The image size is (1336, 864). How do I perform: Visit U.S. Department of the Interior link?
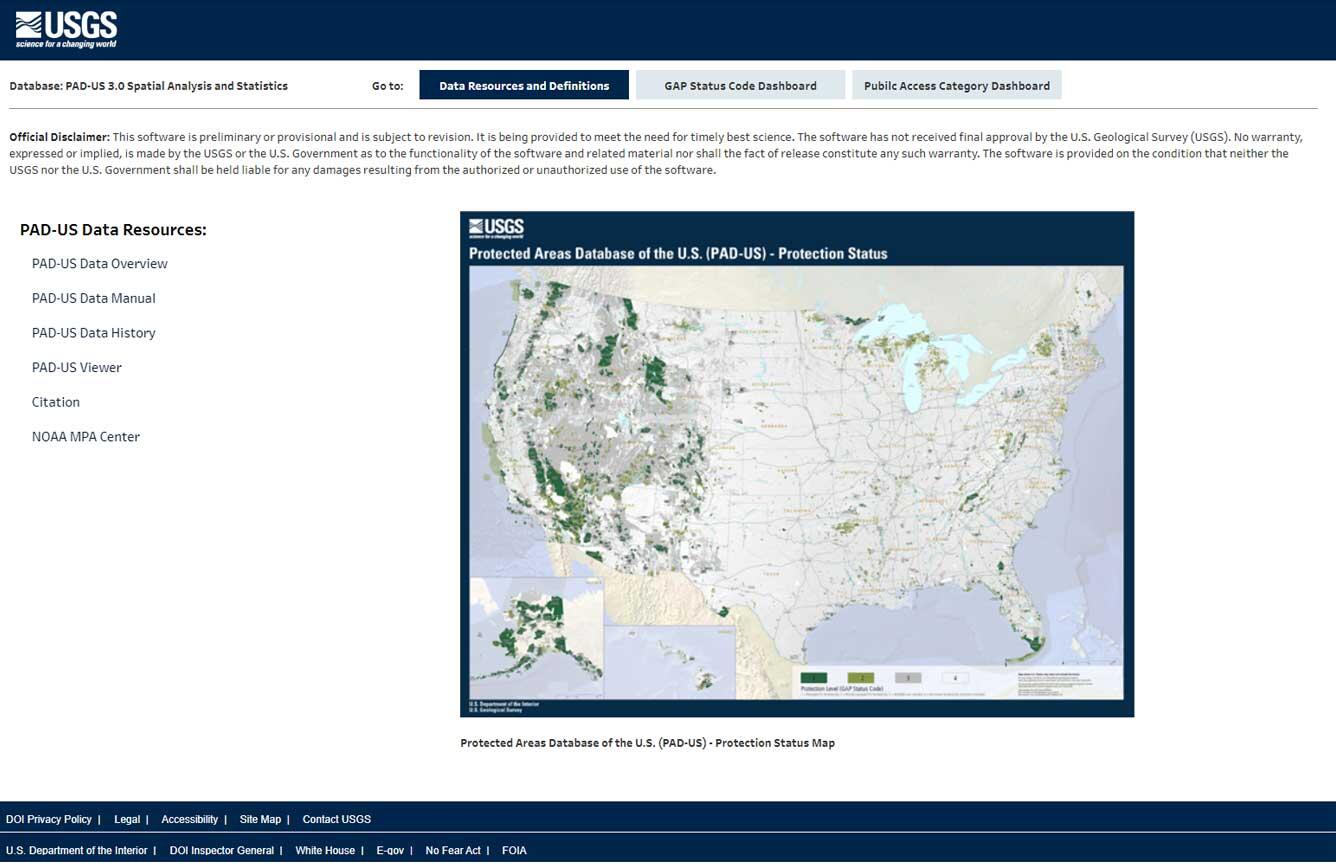point(77,850)
